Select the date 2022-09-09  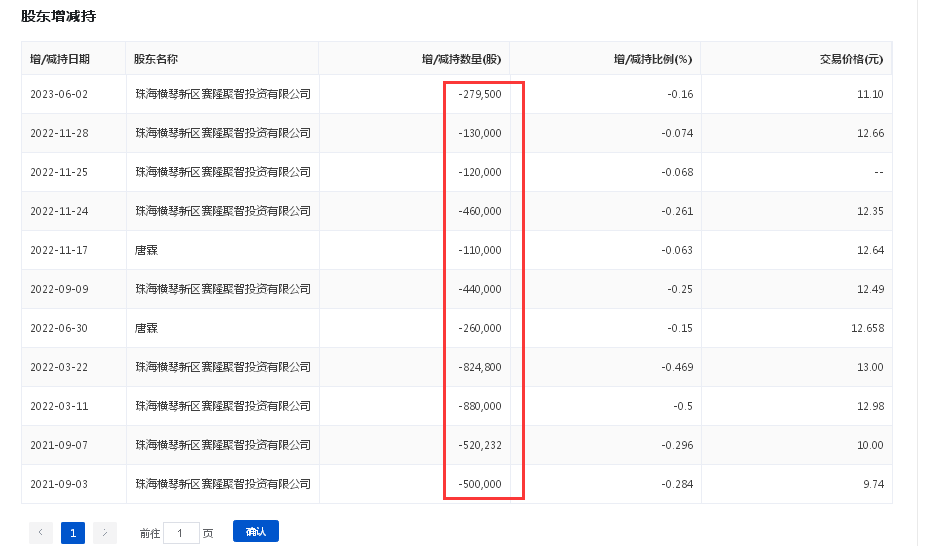tap(59, 289)
